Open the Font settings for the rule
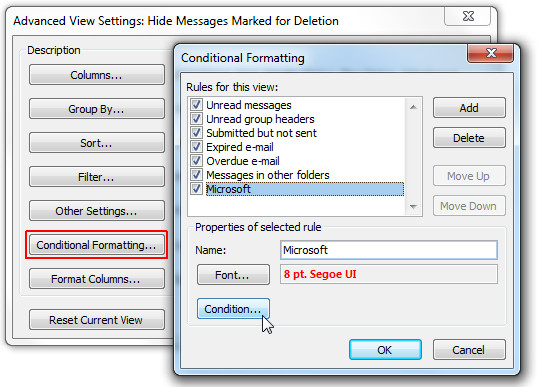Viewport: 537px width, 387px height. 233,275
